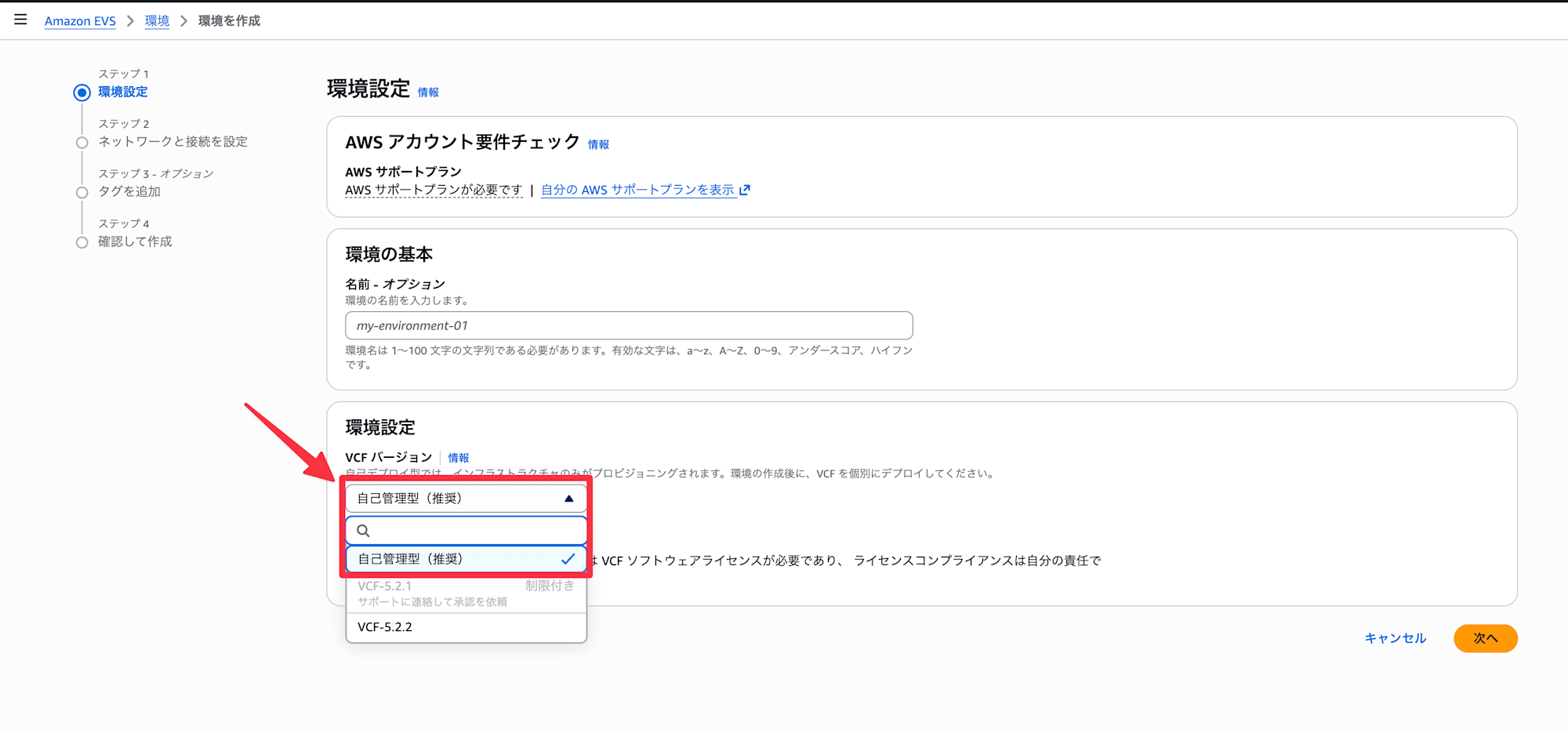Image resolution: width=1568 pixels, height=733 pixels.
Task: Click the breadcrumb chevron after 環境
Action: (x=183, y=21)
